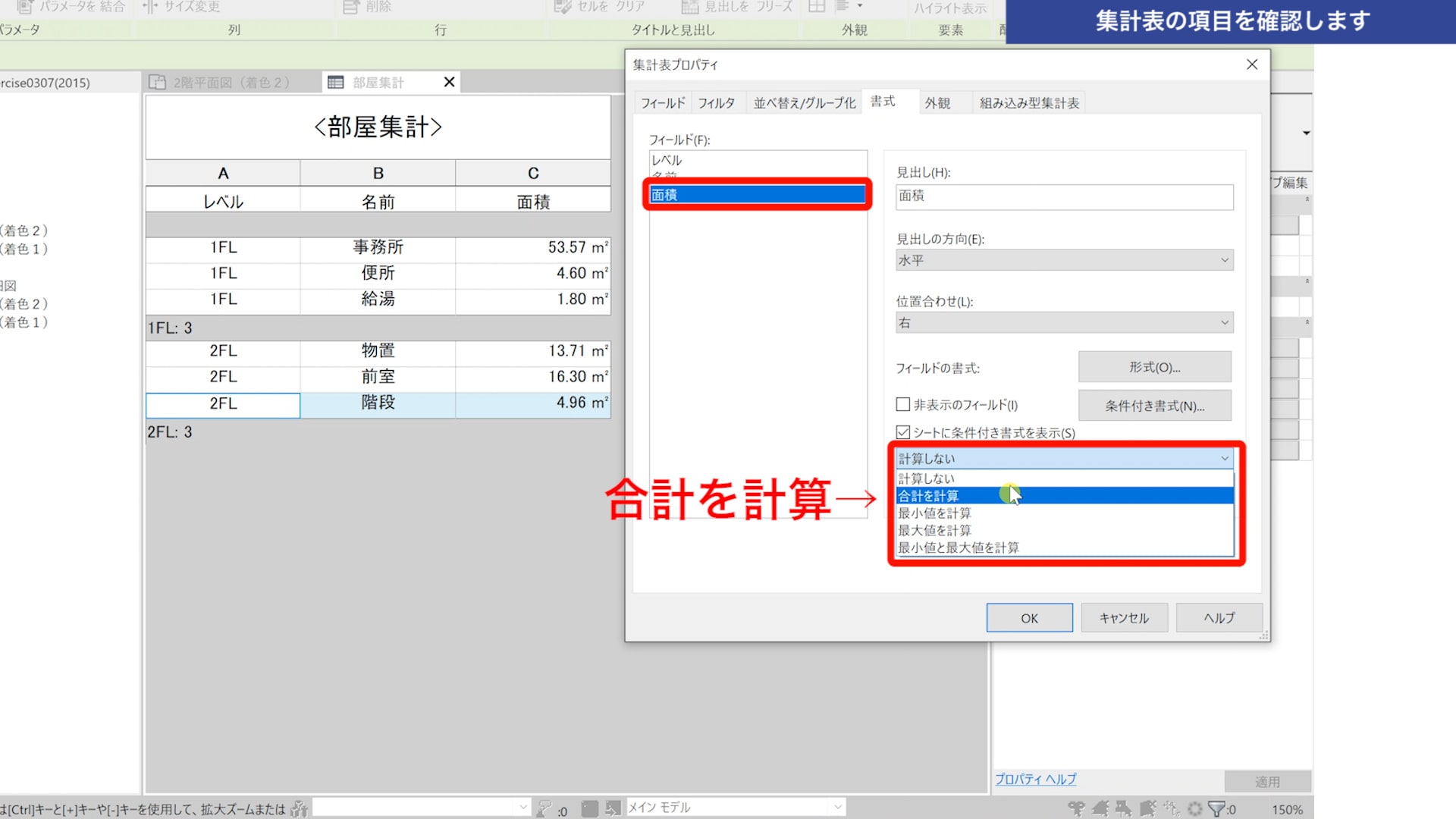Open the 条件付き書式 button
Screen dimensions: 1456x819
click(x=1154, y=406)
